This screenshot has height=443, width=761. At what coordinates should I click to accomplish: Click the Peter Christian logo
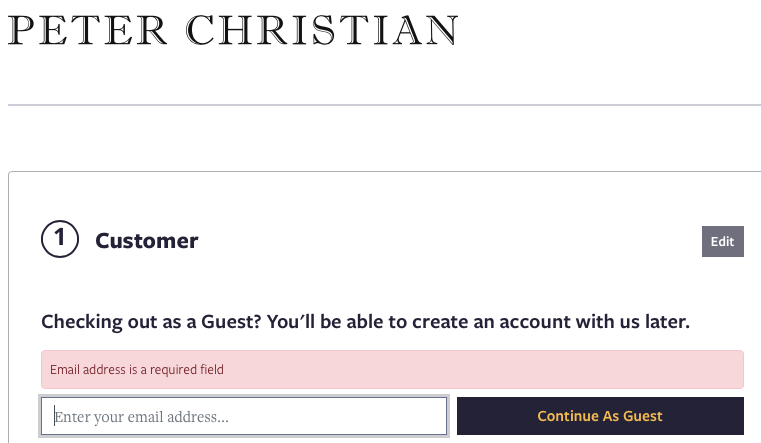click(233, 30)
